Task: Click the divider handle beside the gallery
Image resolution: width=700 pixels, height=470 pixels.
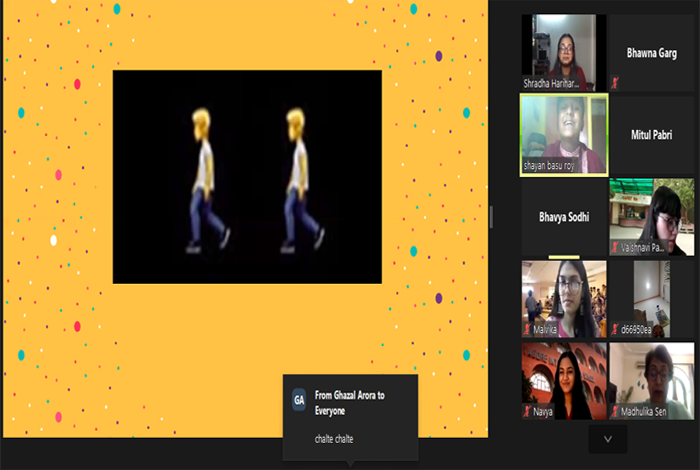Action: click(491, 217)
